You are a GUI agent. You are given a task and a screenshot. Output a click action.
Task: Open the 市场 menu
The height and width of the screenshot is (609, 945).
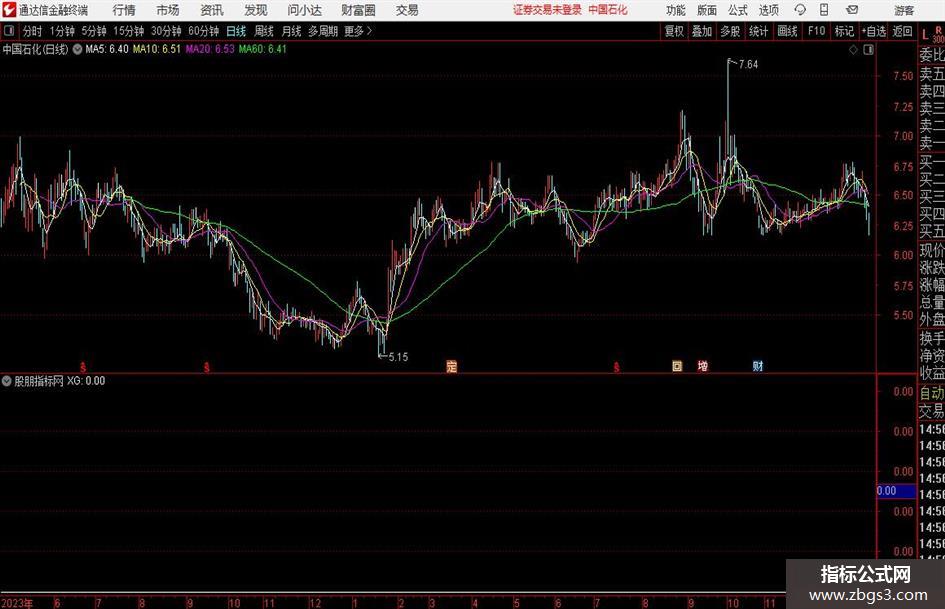tap(168, 10)
